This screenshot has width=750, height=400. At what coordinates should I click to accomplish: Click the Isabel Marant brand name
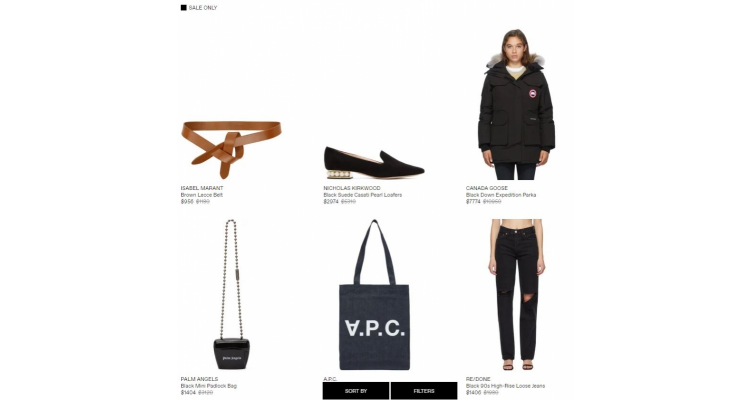click(202, 188)
